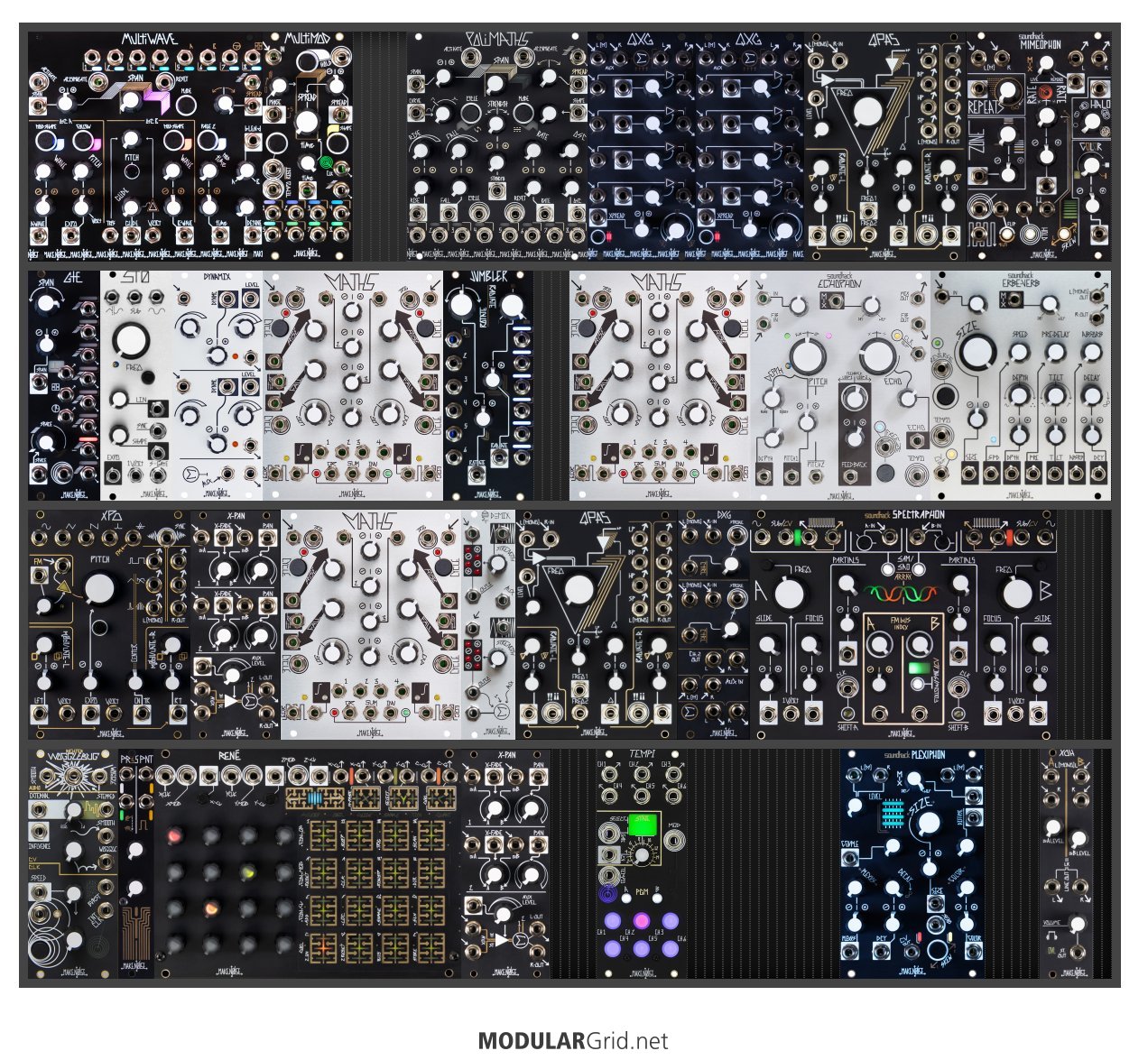Screen dimensions: 1148x1060
Task: Select the Bemix module beside third-row Maths
Action: [x=488, y=625]
